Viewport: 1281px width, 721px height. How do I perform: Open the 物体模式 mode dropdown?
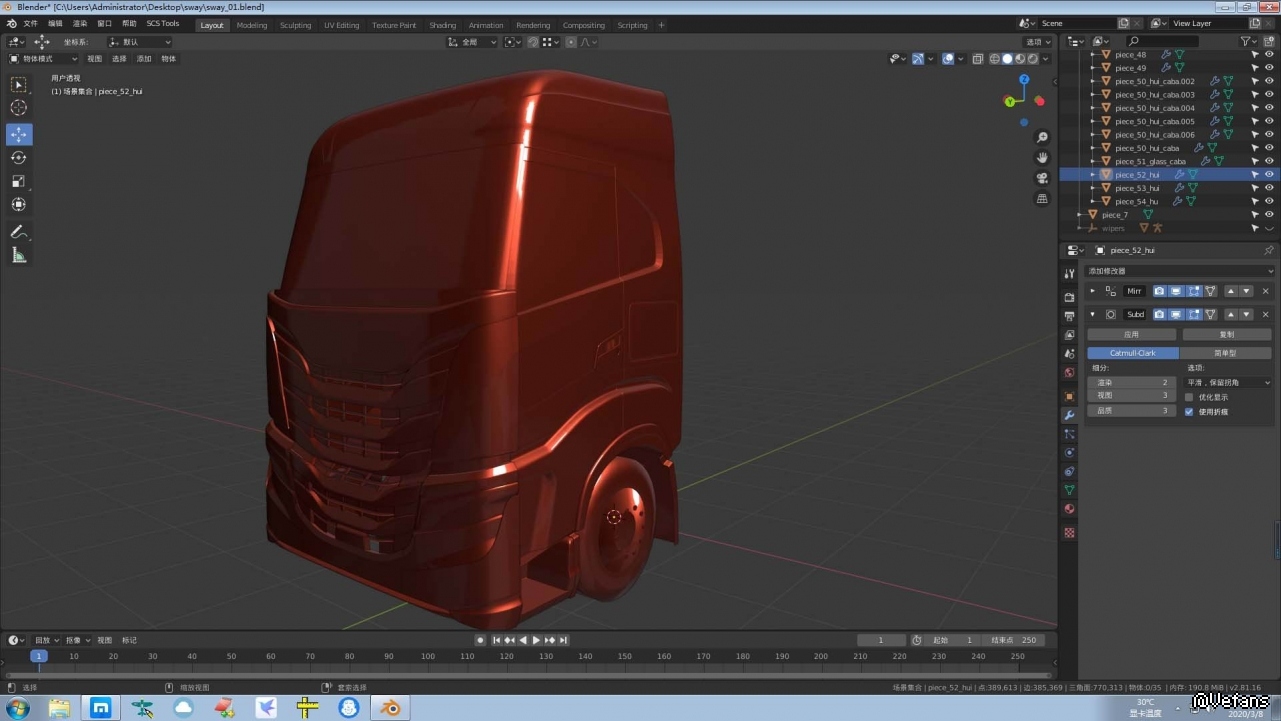44,59
